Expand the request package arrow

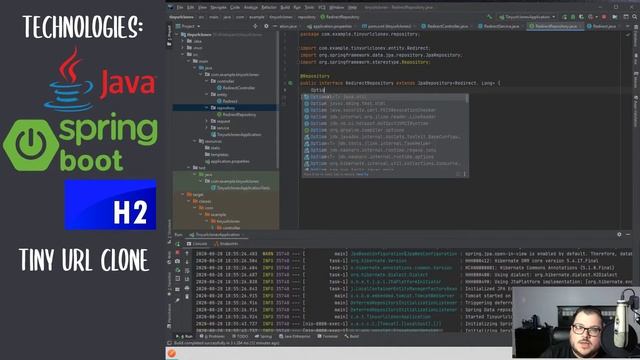point(207,121)
